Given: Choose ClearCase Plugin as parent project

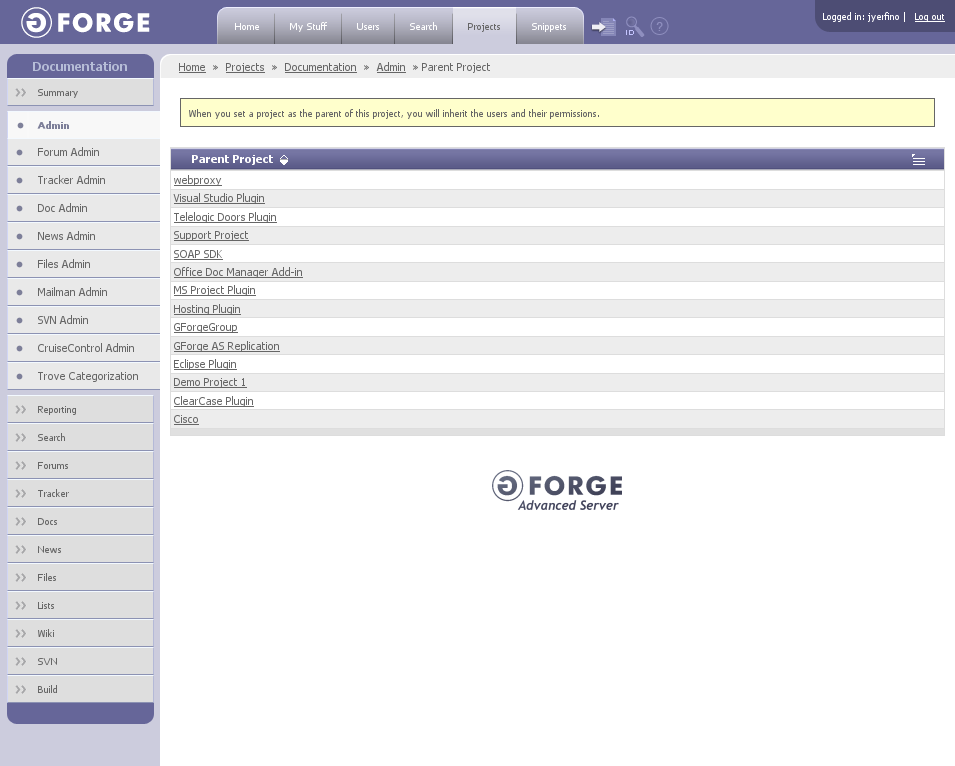Looking at the screenshot, I should pos(213,401).
